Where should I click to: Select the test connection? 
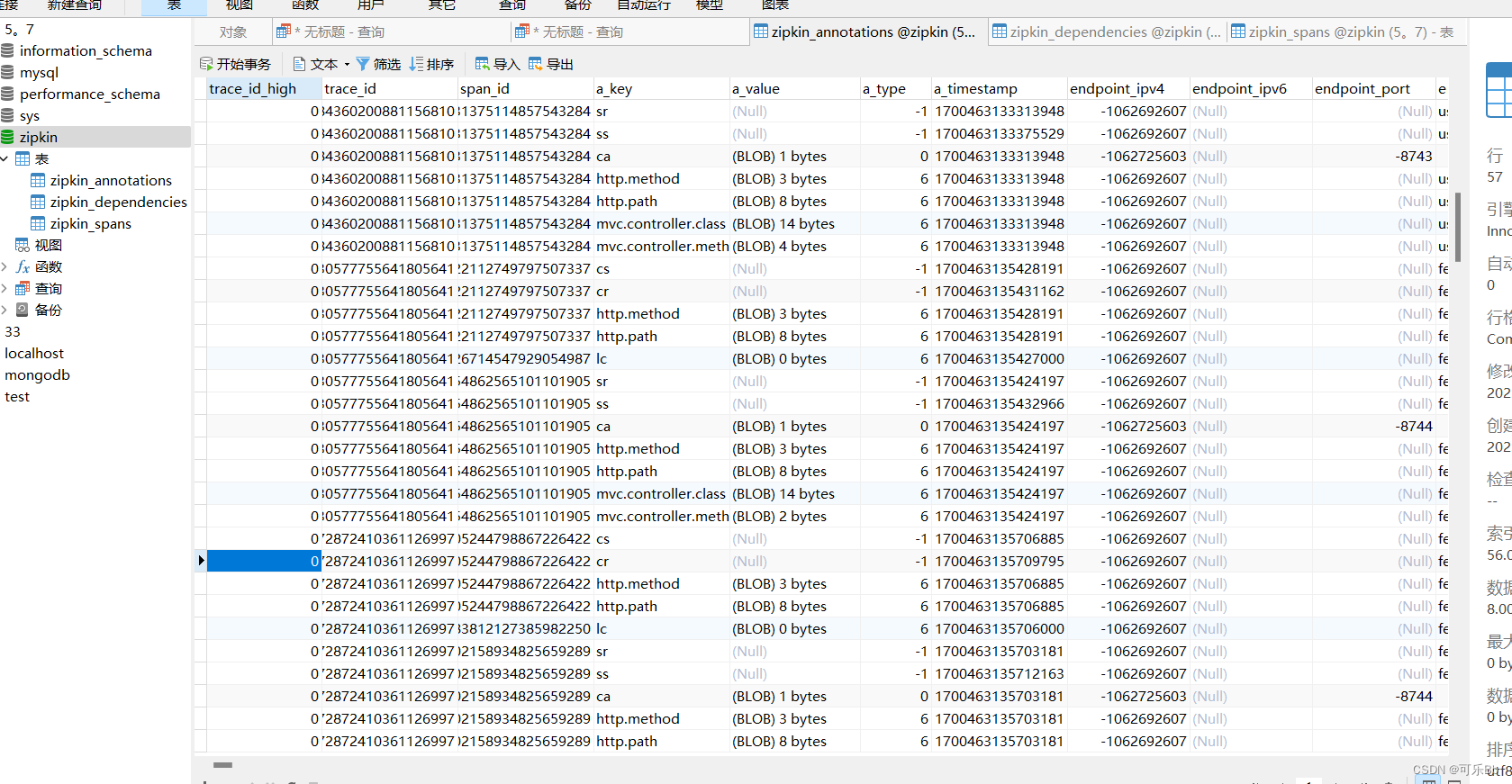tap(17, 397)
